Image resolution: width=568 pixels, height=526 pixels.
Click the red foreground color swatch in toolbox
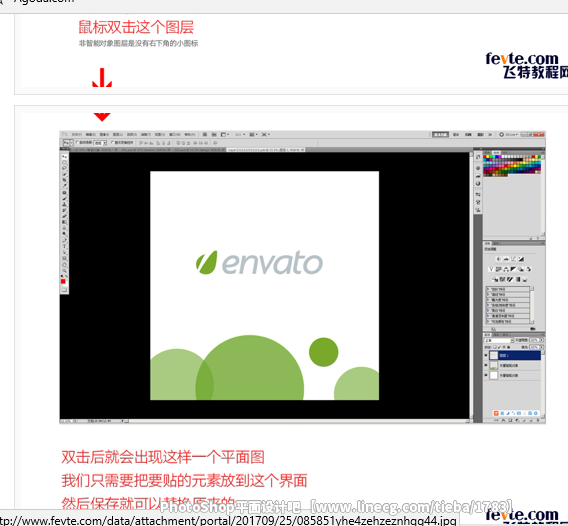(x=63, y=281)
